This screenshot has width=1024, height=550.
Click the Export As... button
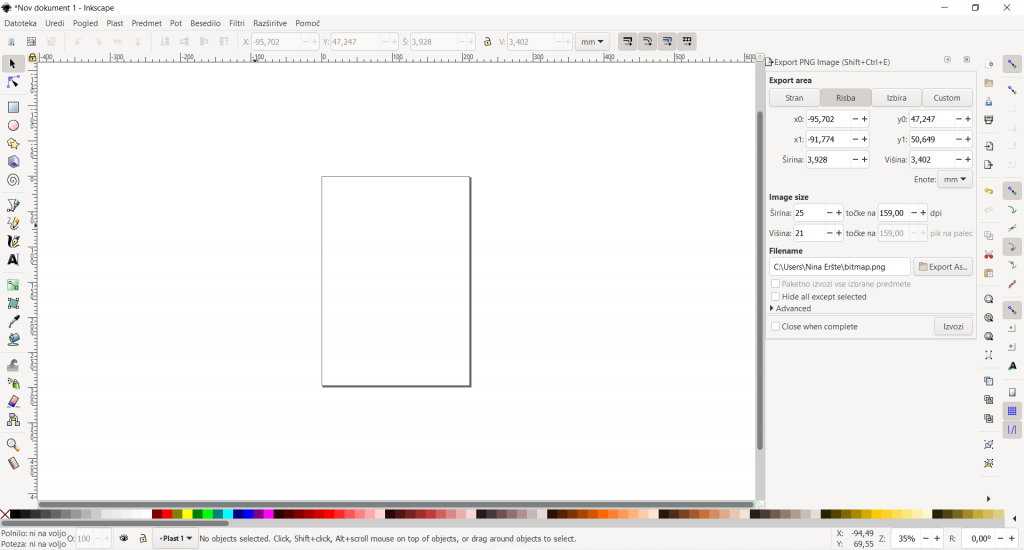click(x=943, y=267)
